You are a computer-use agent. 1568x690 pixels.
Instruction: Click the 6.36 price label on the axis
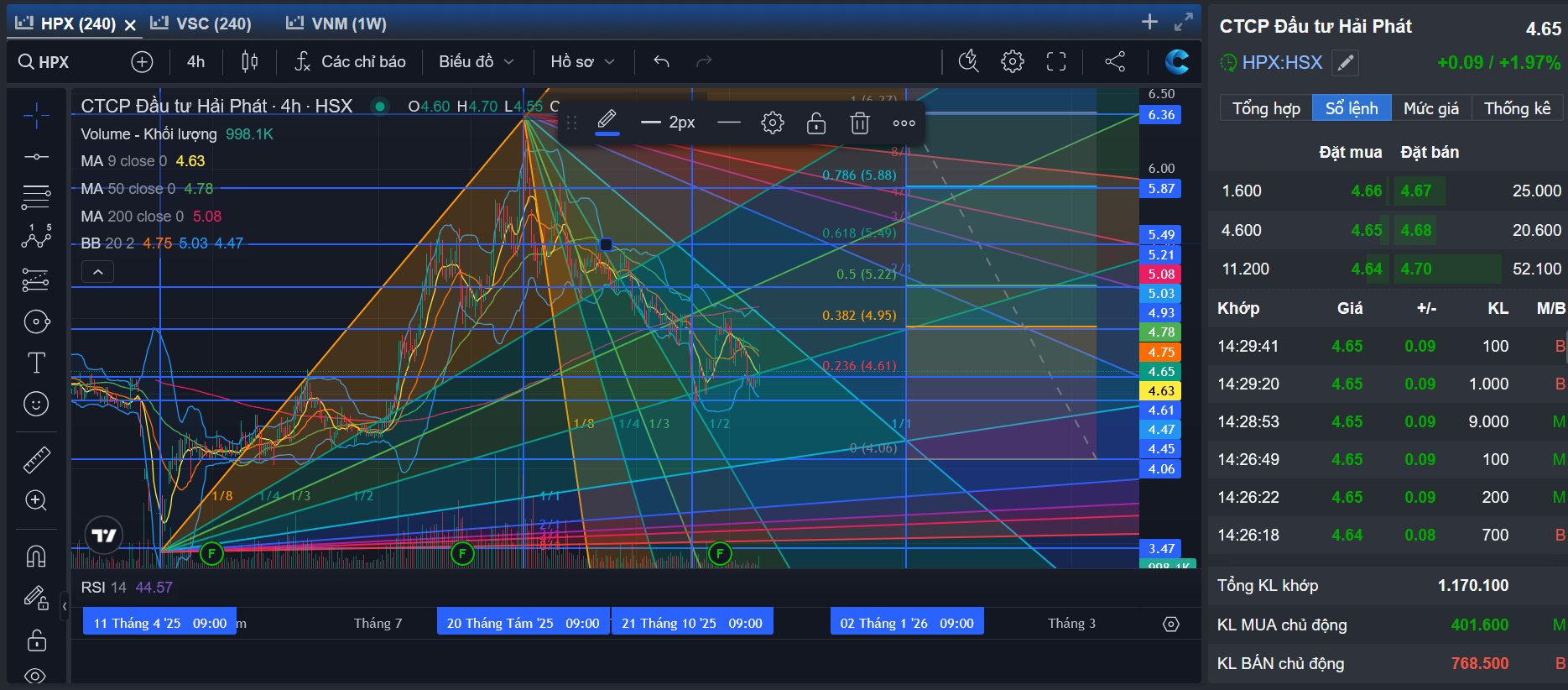click(1161, 115)
